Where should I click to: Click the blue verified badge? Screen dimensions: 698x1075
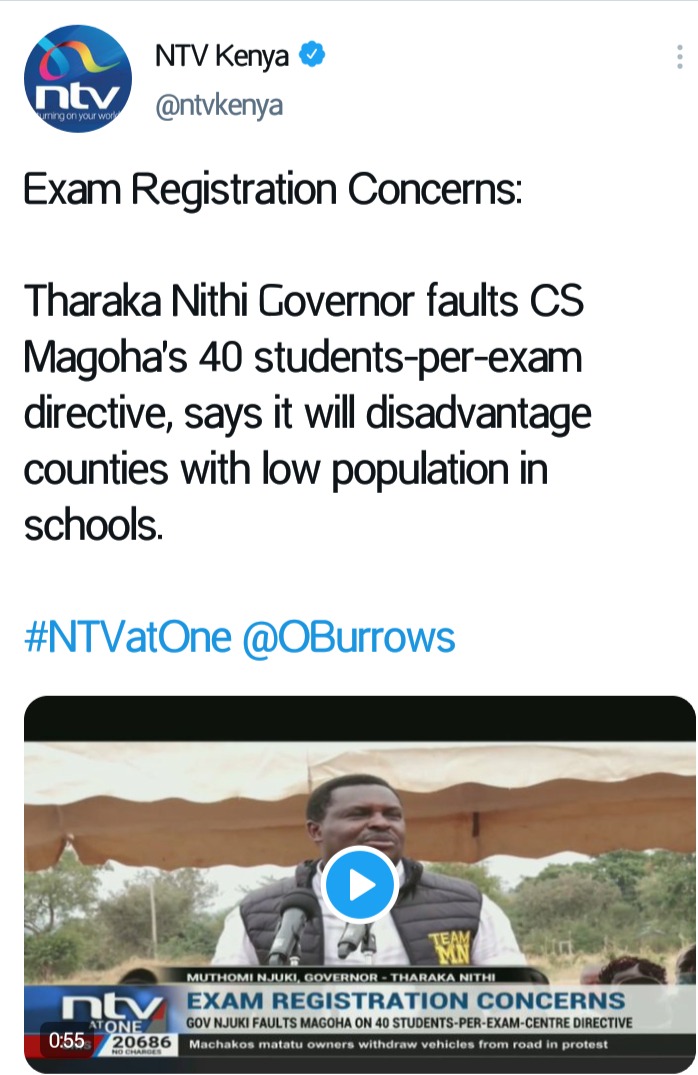(313, 54)
